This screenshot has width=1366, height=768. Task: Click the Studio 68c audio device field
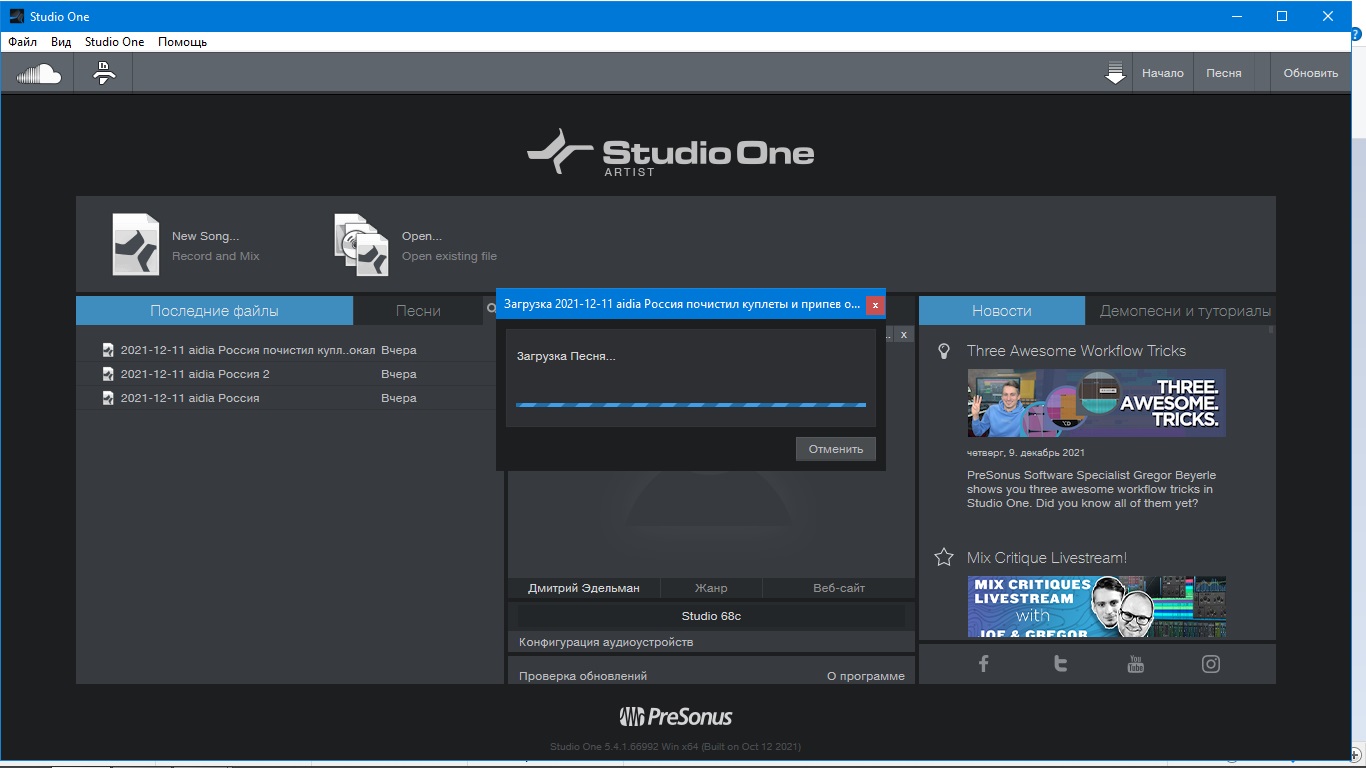(711, 616)
